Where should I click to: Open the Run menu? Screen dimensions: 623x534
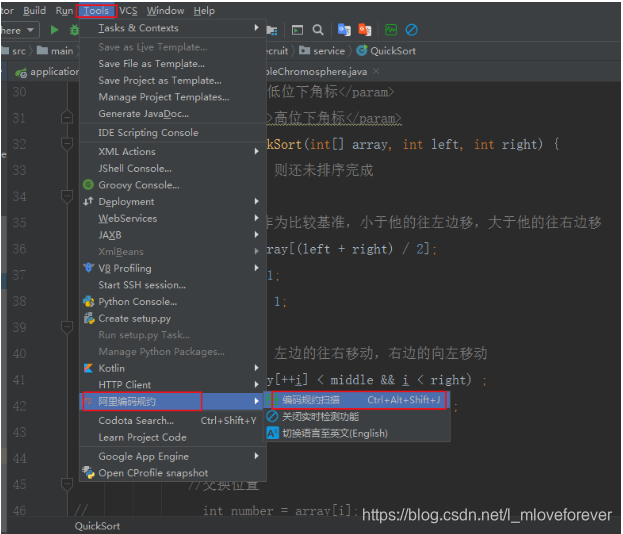click(64, 11)
